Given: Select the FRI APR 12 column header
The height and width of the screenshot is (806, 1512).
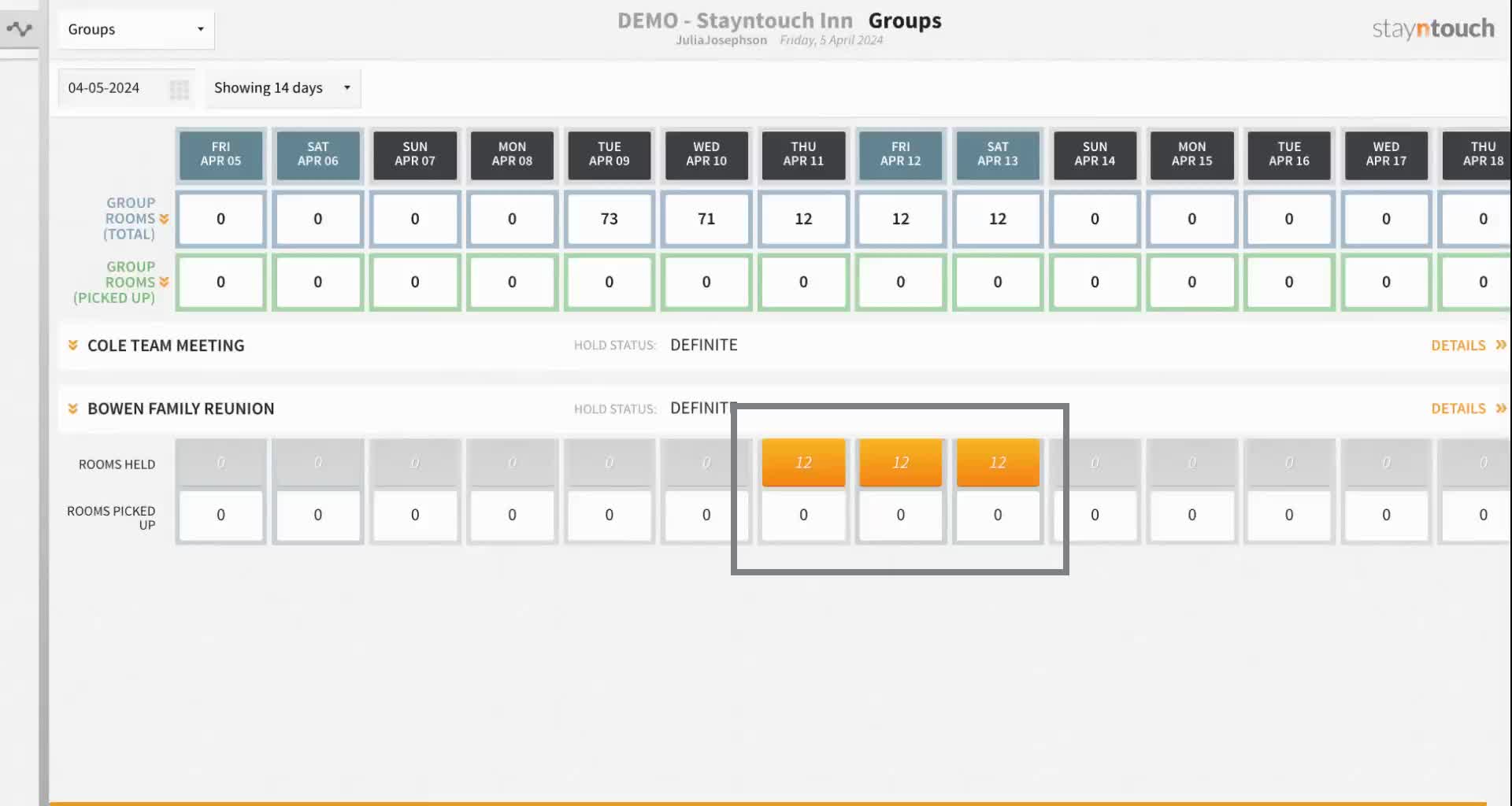Looking at the screenshot, I should (901, 154).
